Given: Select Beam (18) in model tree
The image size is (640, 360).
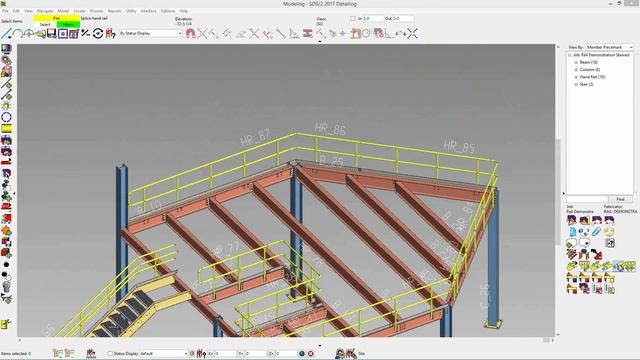Looking at the screenshot, I should (589, 62).
